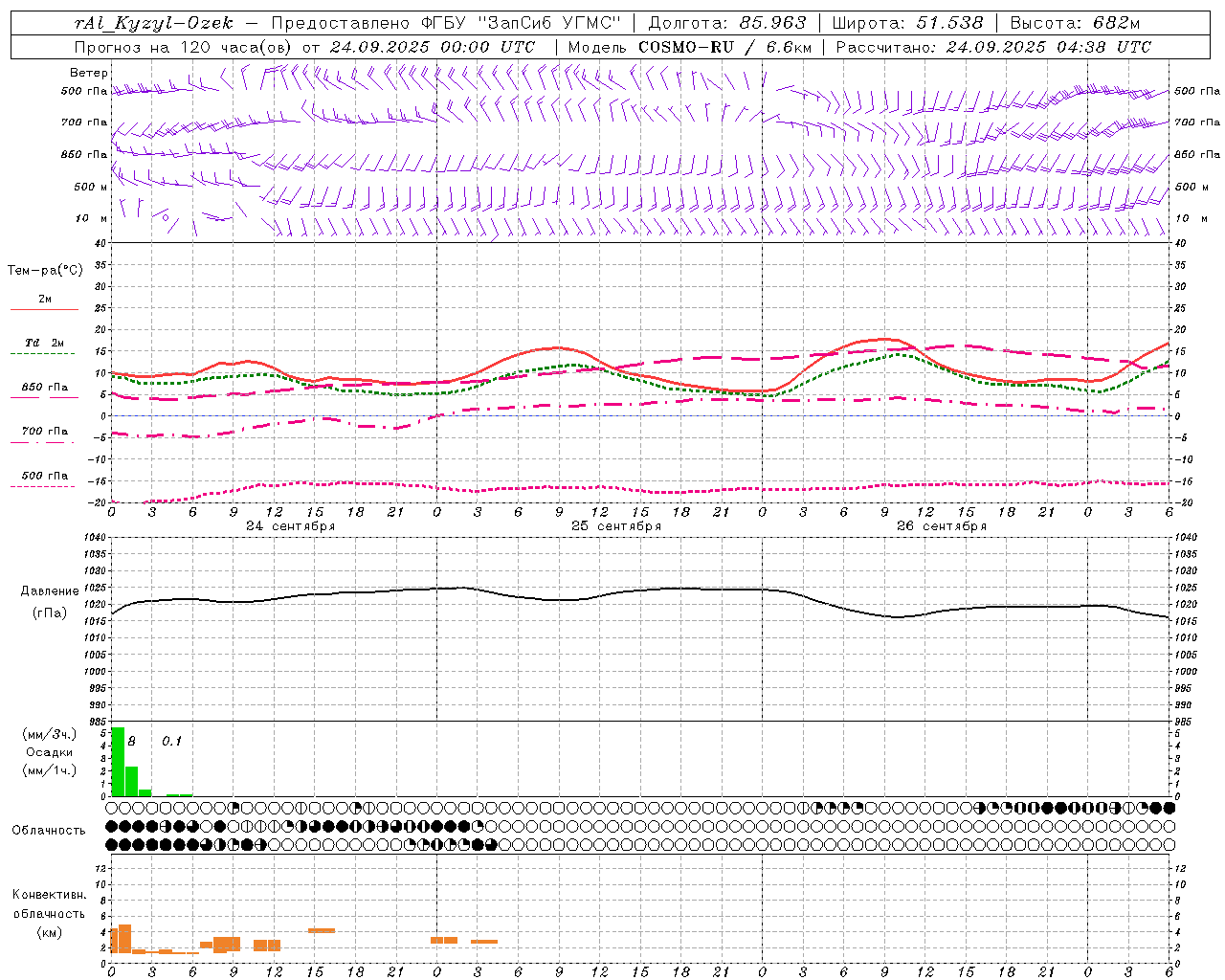Click the '850 гПа' temperature legend entry

(45, 388)
